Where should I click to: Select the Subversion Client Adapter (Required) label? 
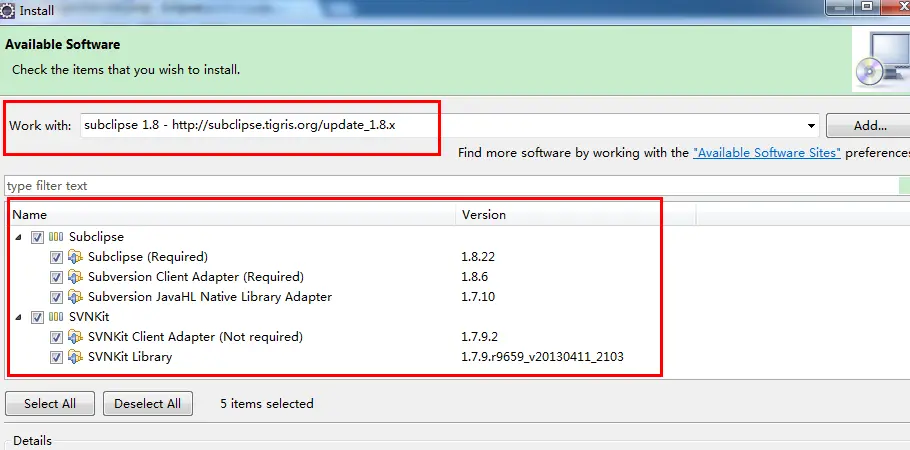[196, 276]
